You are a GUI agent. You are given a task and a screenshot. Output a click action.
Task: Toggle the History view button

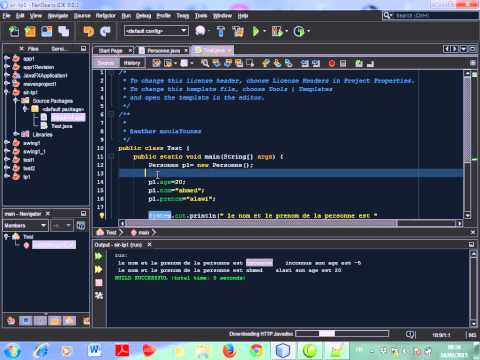pyautogui.click(x=132, y=63)
